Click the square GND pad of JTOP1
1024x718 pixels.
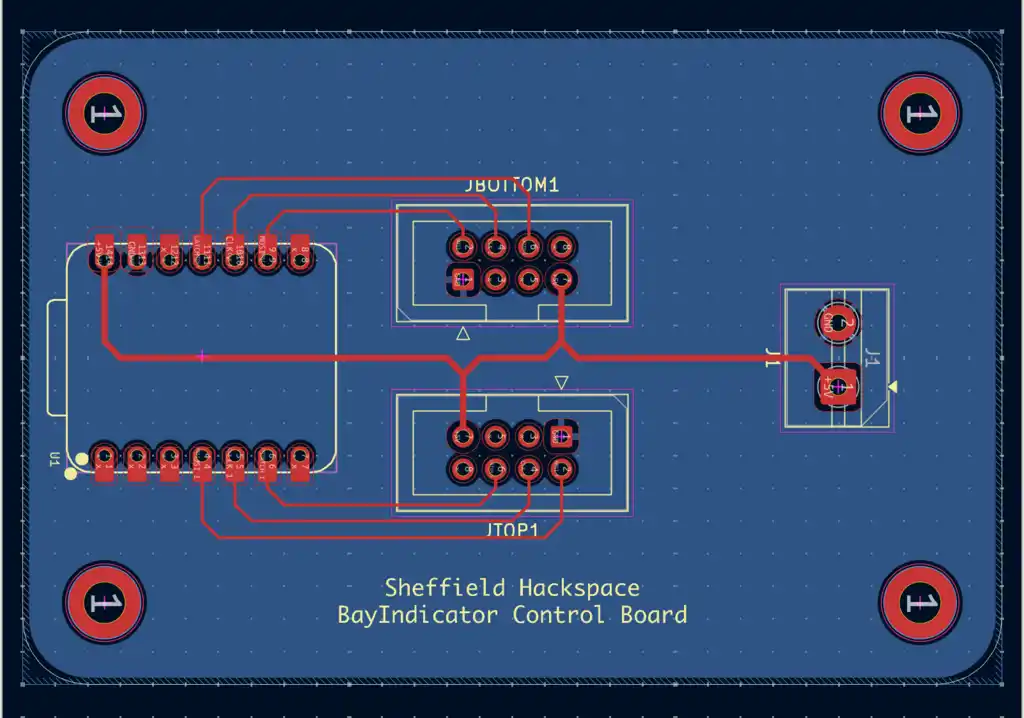pos(561,436)
